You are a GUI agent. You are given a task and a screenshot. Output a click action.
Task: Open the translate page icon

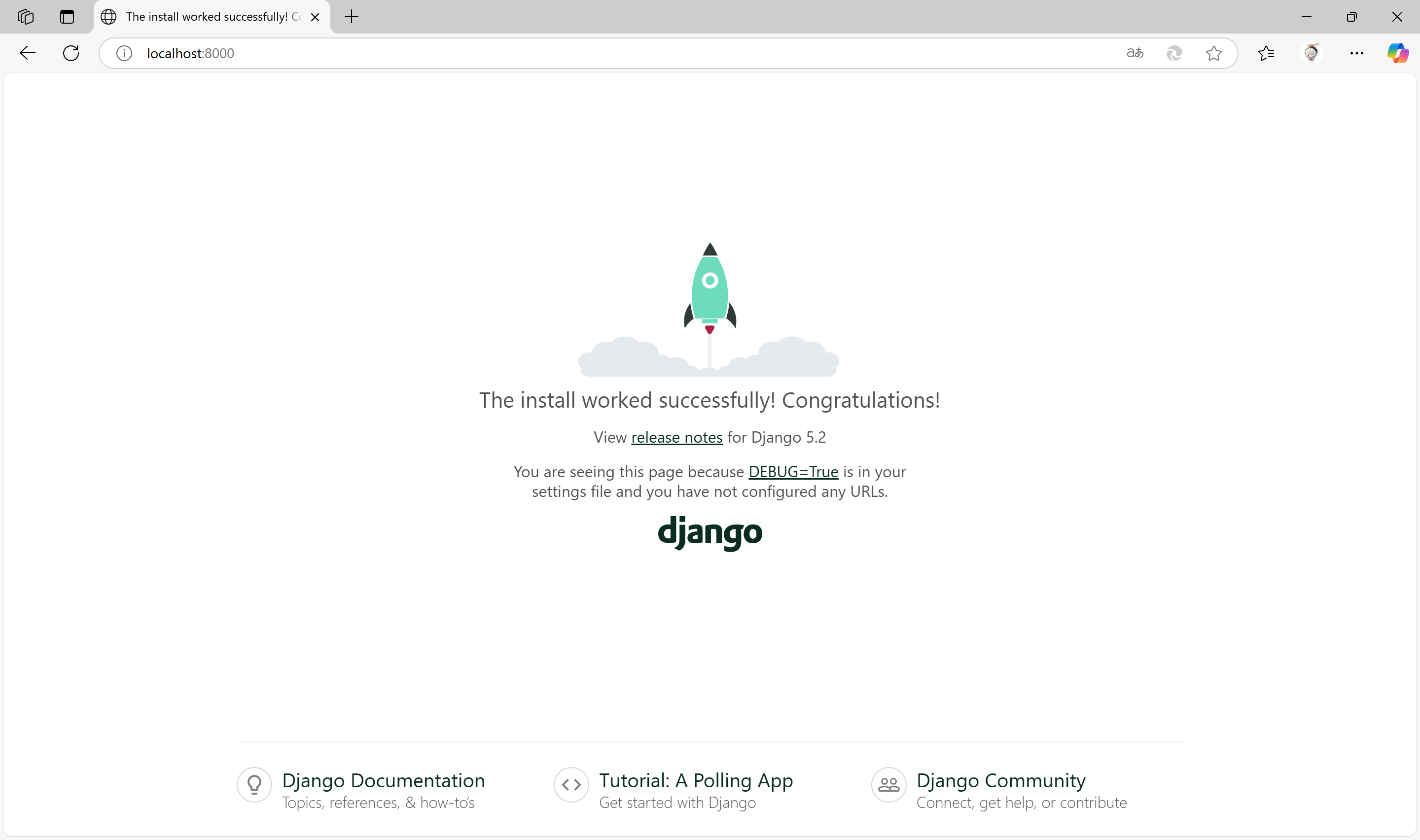point(1134,53)
